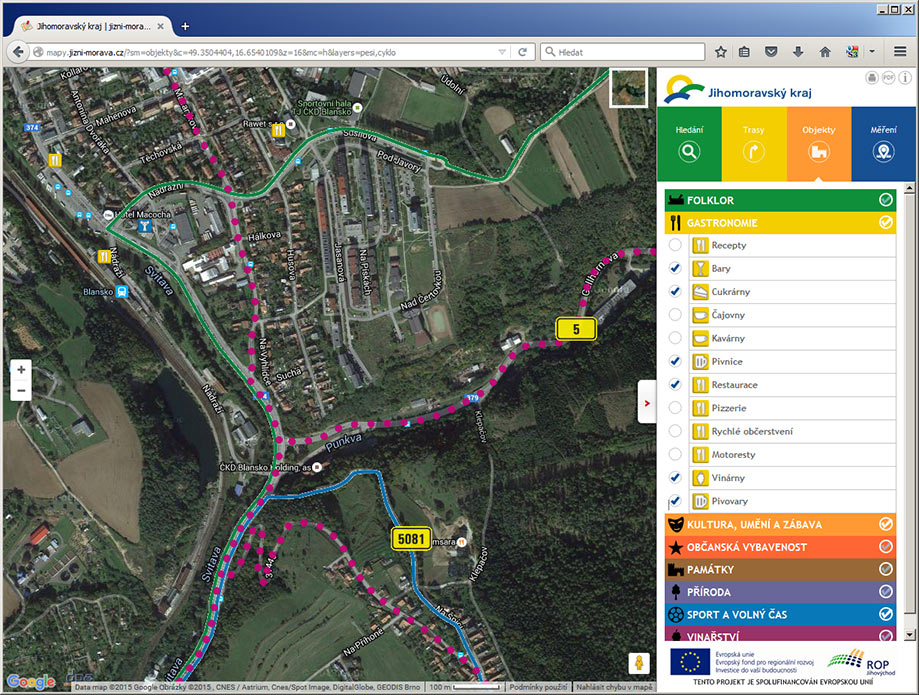Image resolution: width=919 pixels, height=695 pixels.
Task: Open browser downloads arrow
Action: tap(798, 52)
